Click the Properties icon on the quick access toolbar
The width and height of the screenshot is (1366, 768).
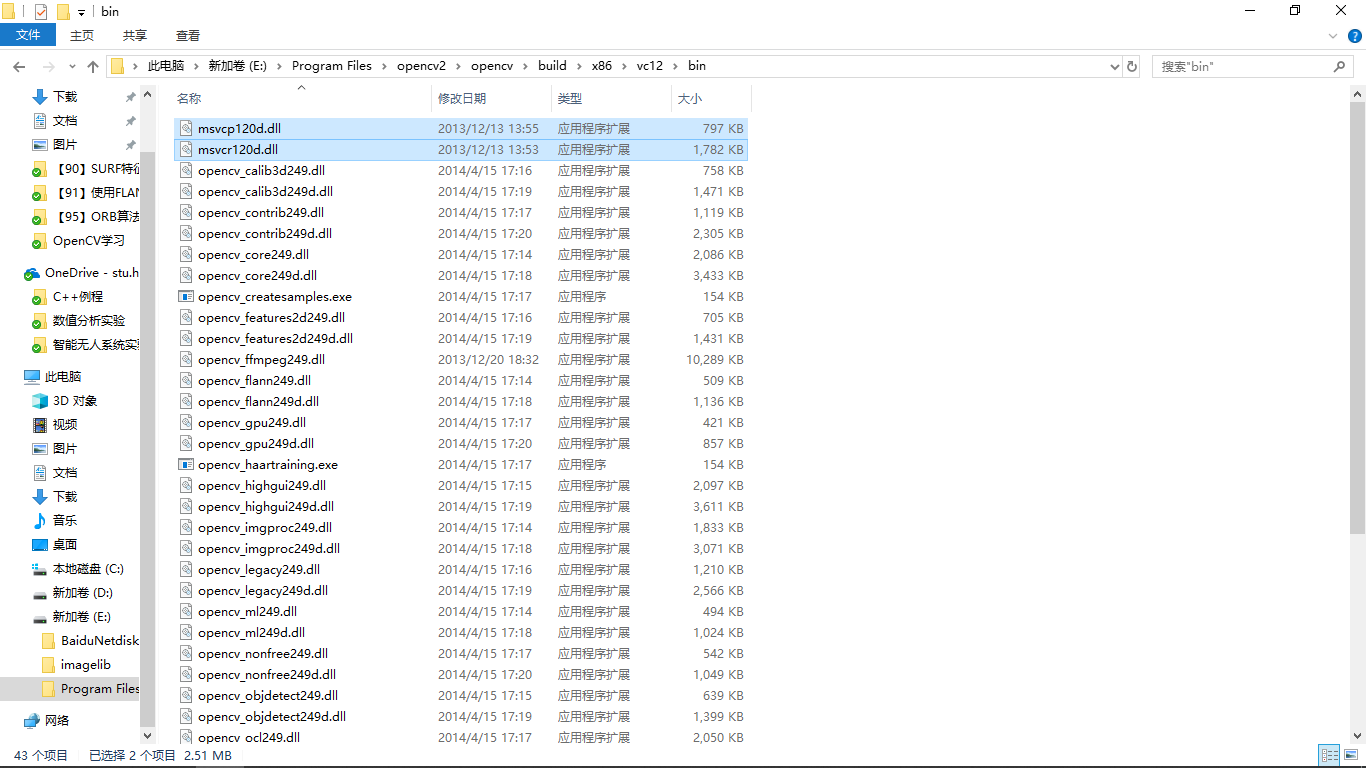pyautogui.click(x=41, y=11)
